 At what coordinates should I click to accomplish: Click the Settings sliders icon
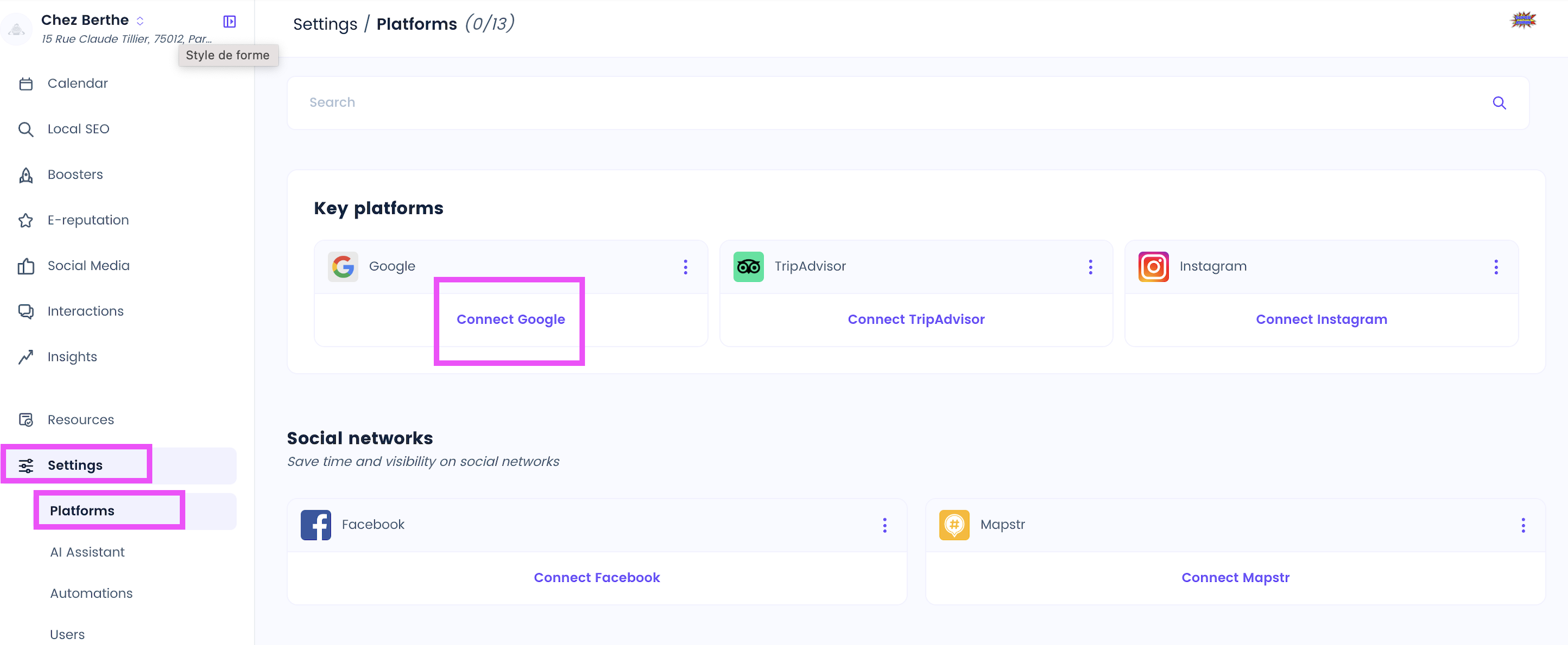(x=25, y=466)
